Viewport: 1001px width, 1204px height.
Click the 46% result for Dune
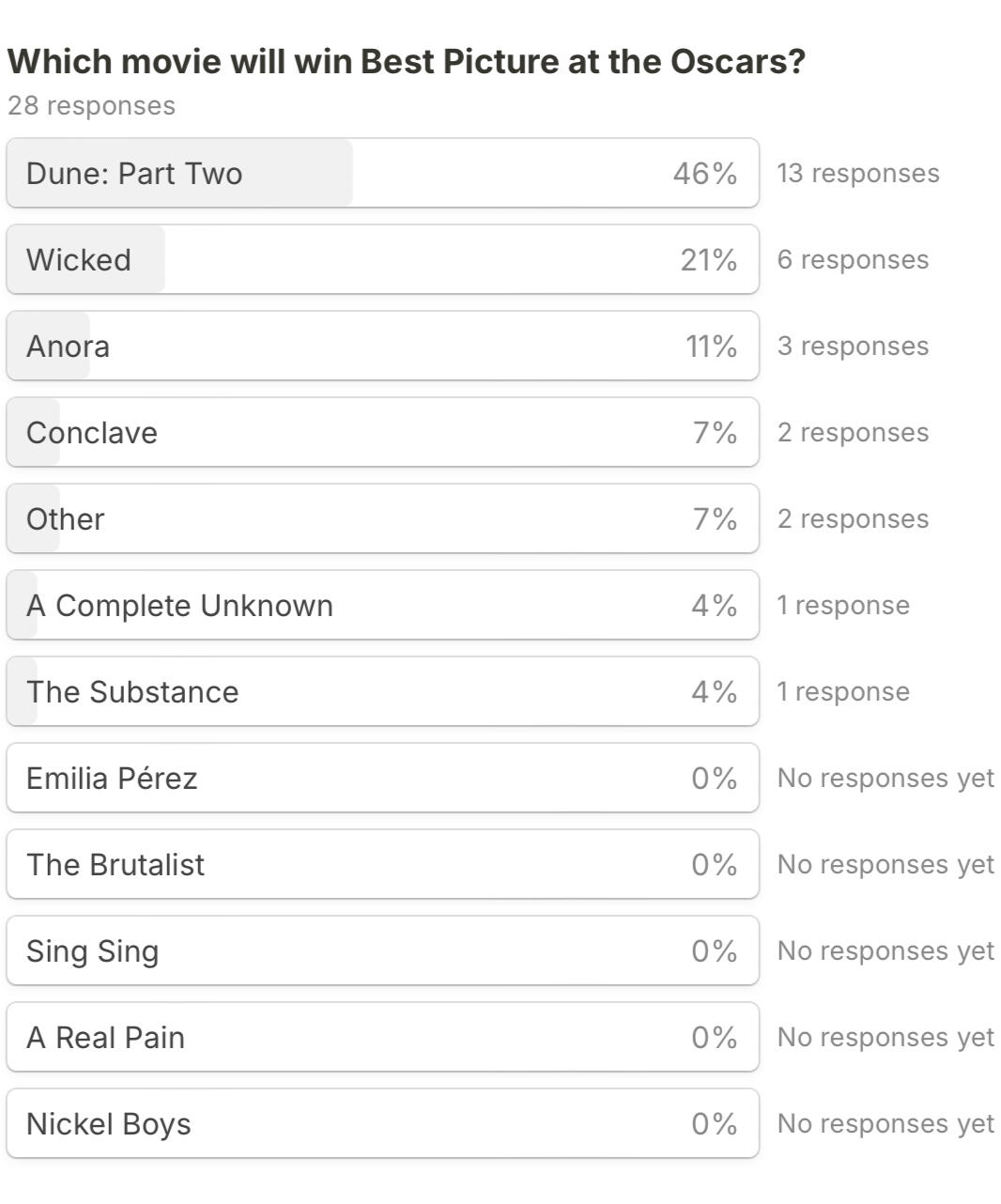704,174
